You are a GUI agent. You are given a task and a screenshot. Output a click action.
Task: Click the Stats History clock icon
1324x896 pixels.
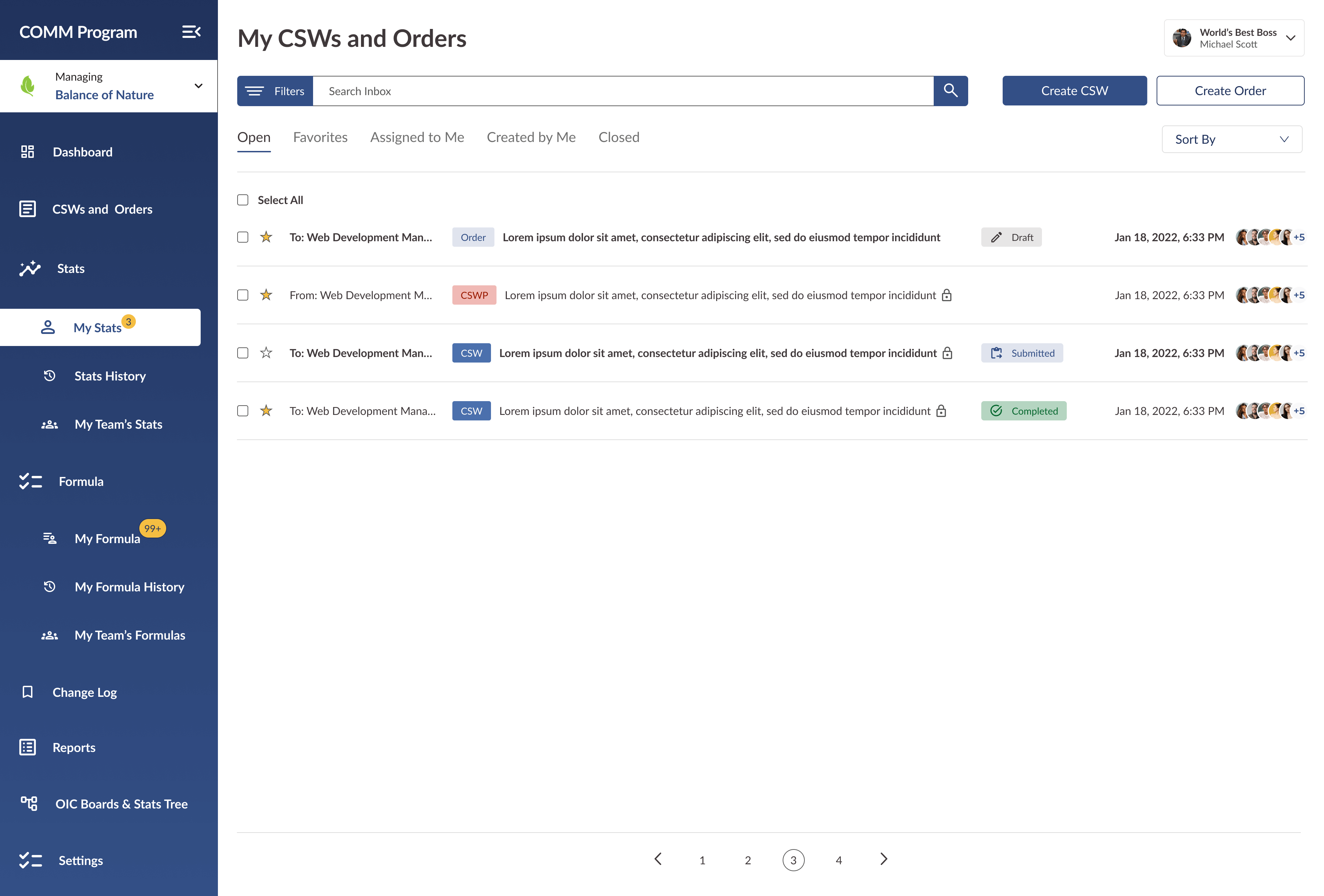tap(50, 376)
